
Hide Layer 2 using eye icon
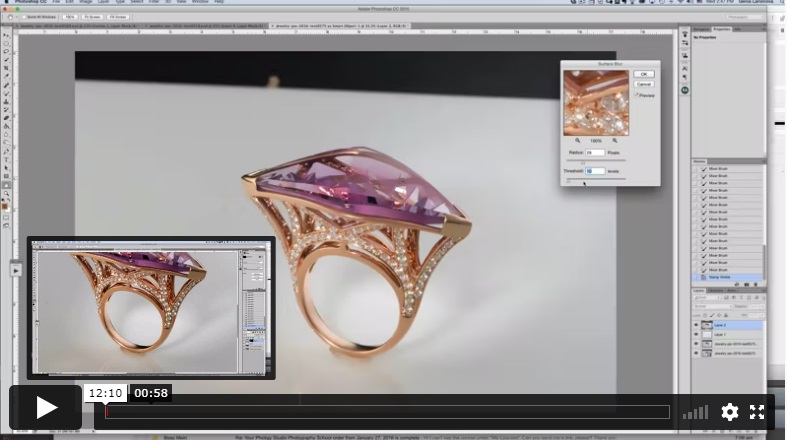tap(696, 325)
